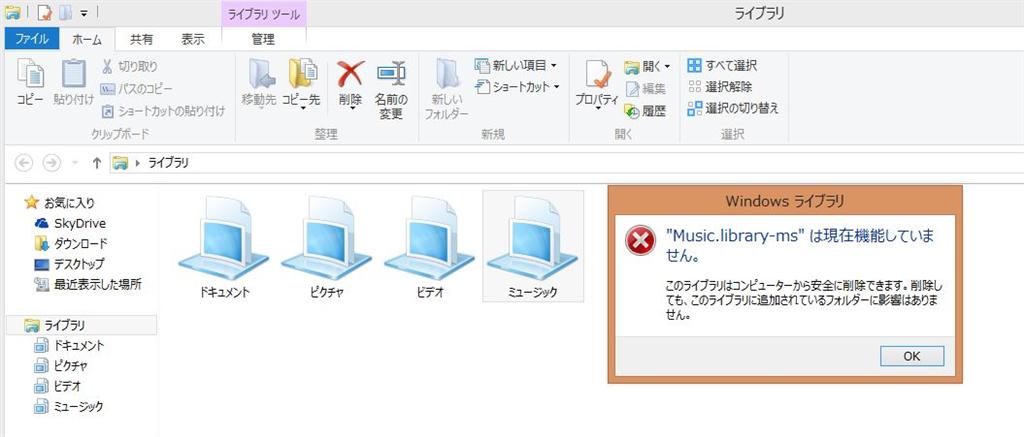Click ライブラリ in the address bar
The width and height of the screenshot is (1024, 437).
coord(168,163)
